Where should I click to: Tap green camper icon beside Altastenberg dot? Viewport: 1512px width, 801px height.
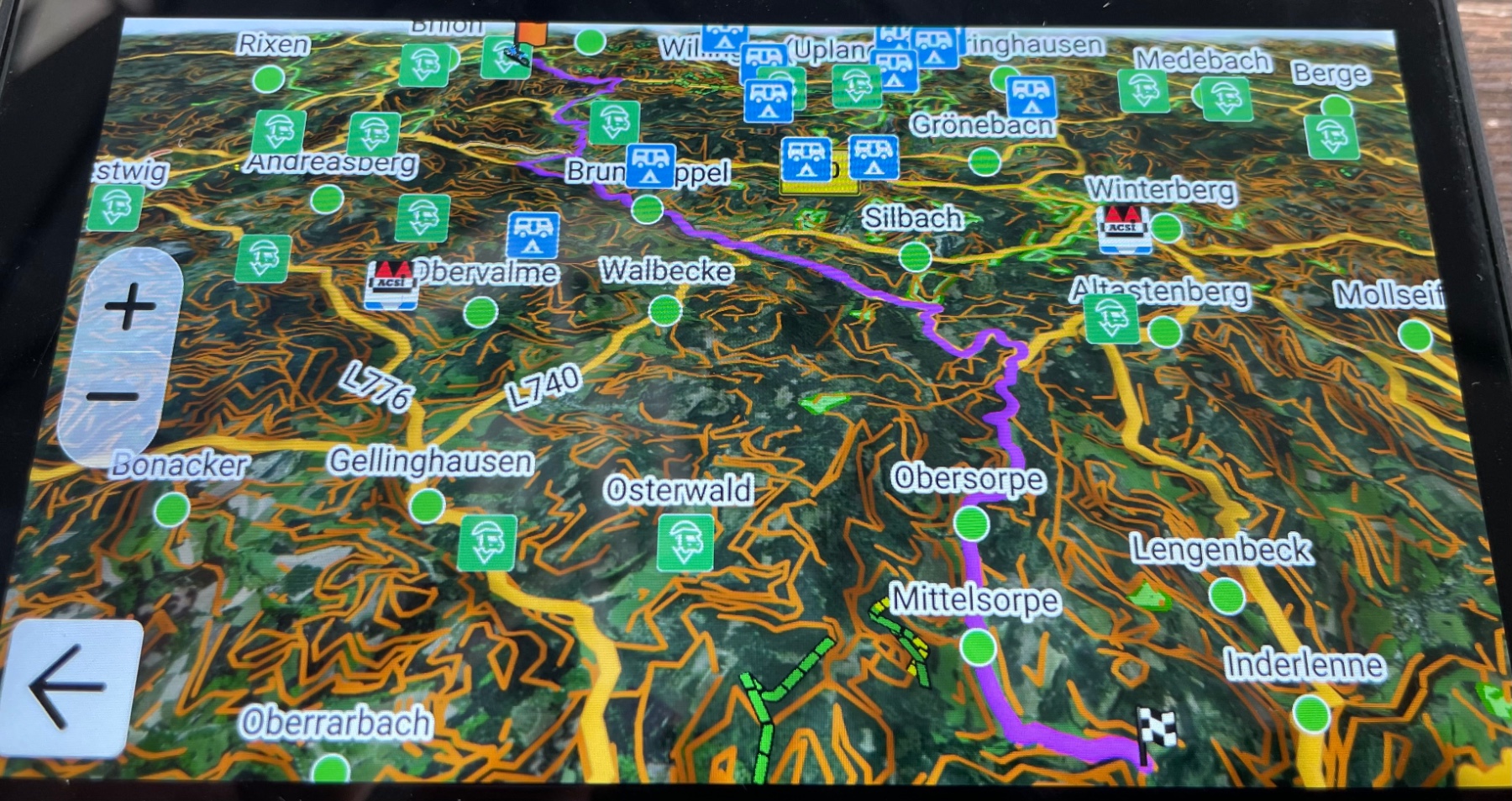[x=1111, y=319]
